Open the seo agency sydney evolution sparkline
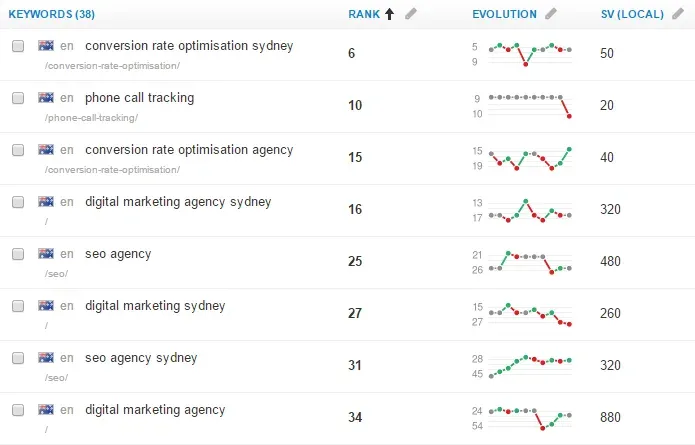695x445 pixels. coord(530,366)
